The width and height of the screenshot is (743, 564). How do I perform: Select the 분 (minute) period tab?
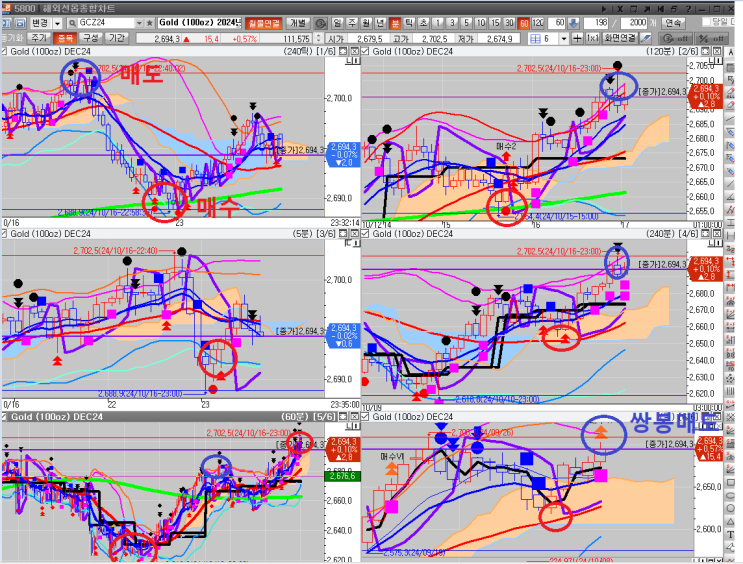tap(395, 23)
